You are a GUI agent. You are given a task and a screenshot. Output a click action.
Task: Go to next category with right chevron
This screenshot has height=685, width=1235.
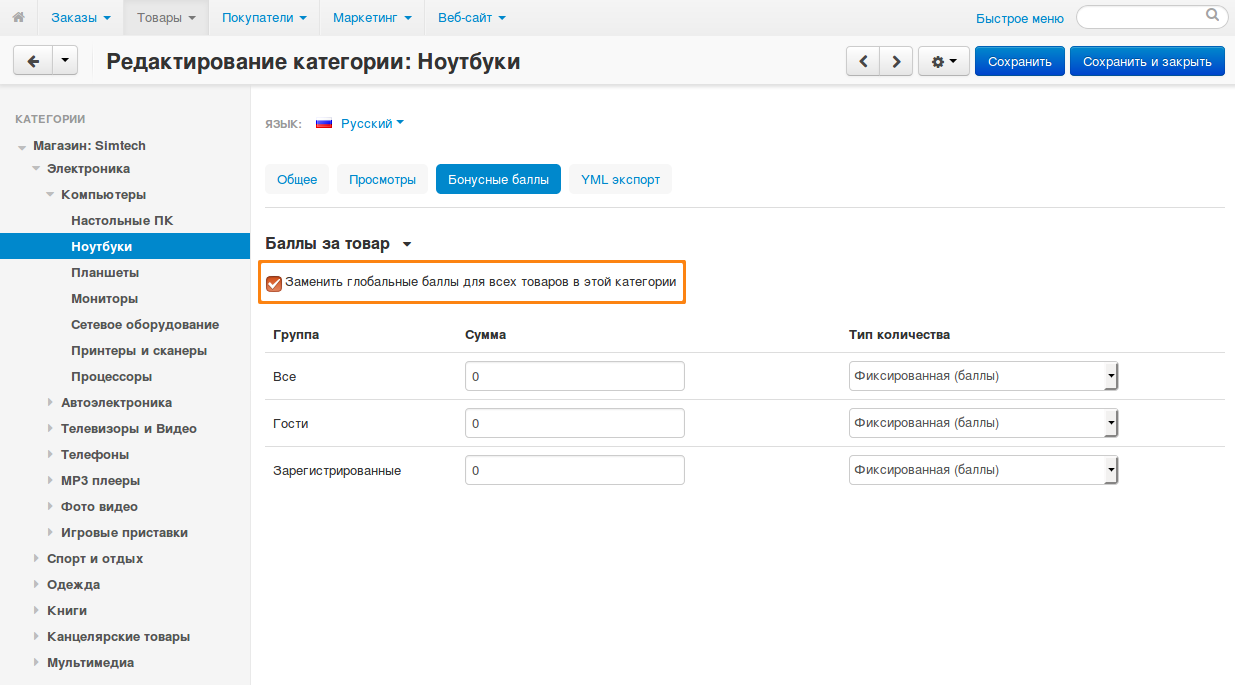[x=897, y=61]
